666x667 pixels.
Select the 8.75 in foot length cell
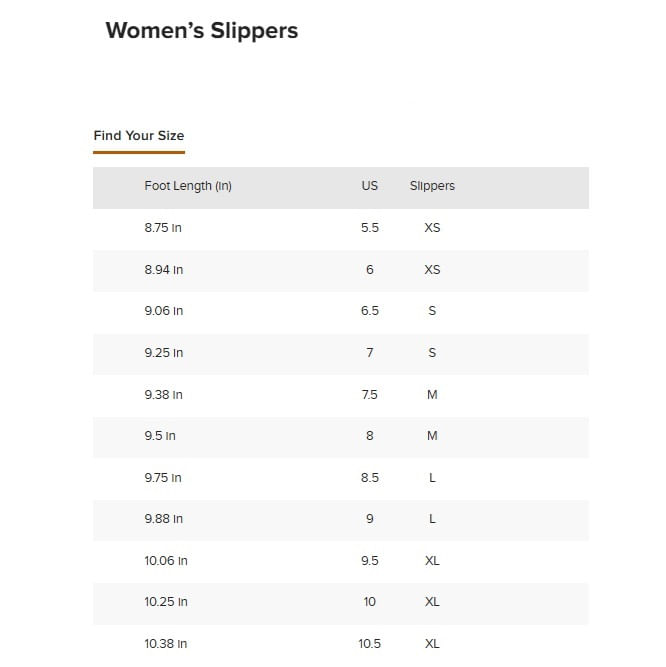point(163,228)
